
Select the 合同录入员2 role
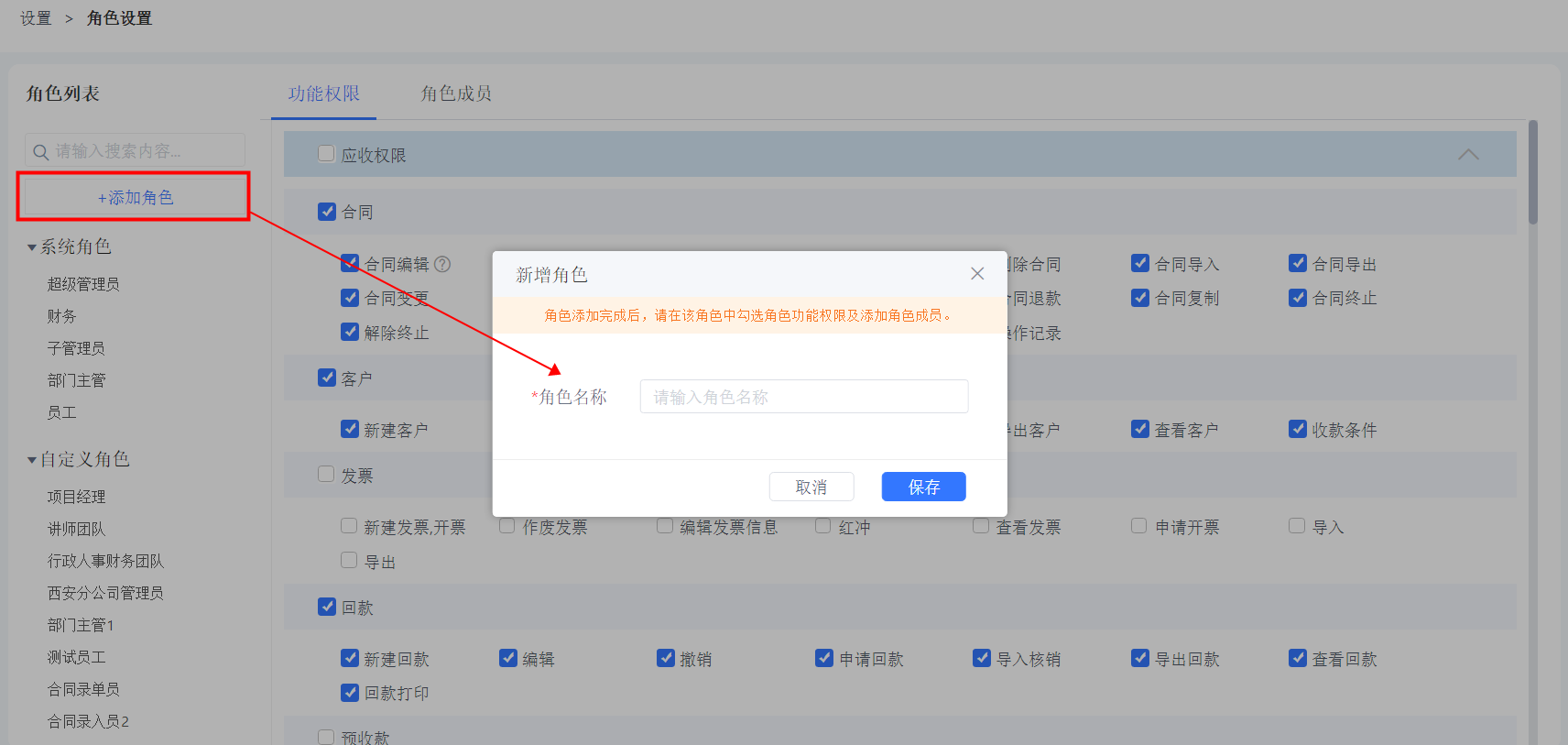[x=88, y=721]
